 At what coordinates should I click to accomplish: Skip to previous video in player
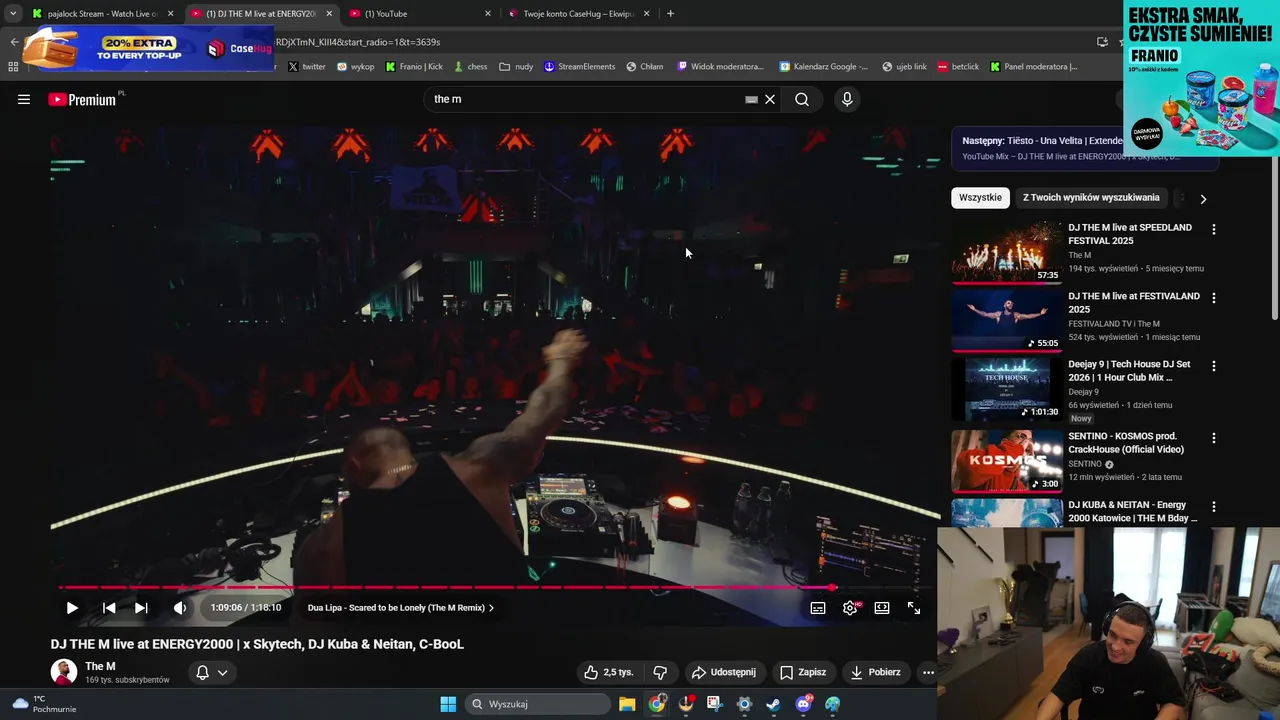point(109,607)
